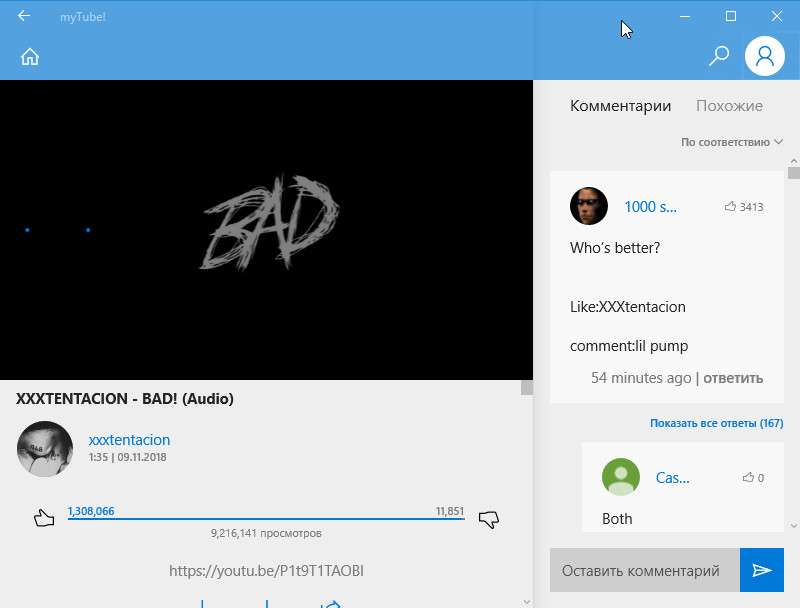Close the myTube! window
Viewport: 800px width, 608px height.
coord(777,16)
